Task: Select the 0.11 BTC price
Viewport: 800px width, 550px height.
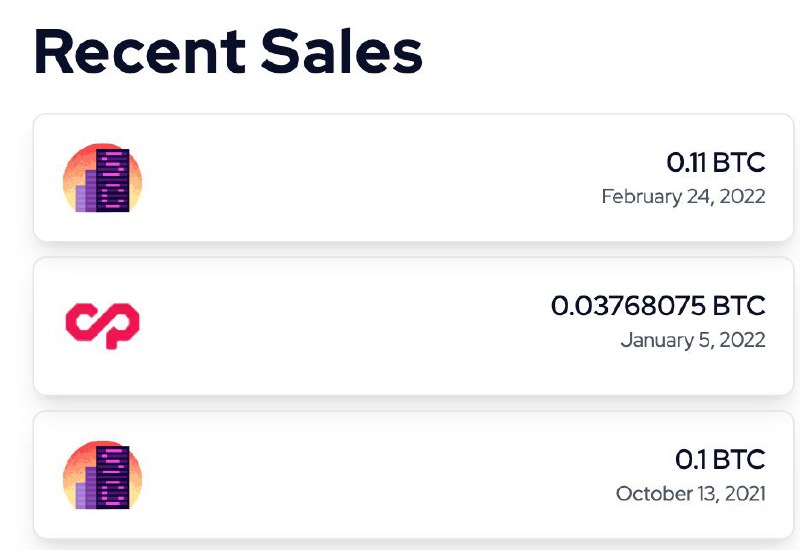Action: (716, 162)
